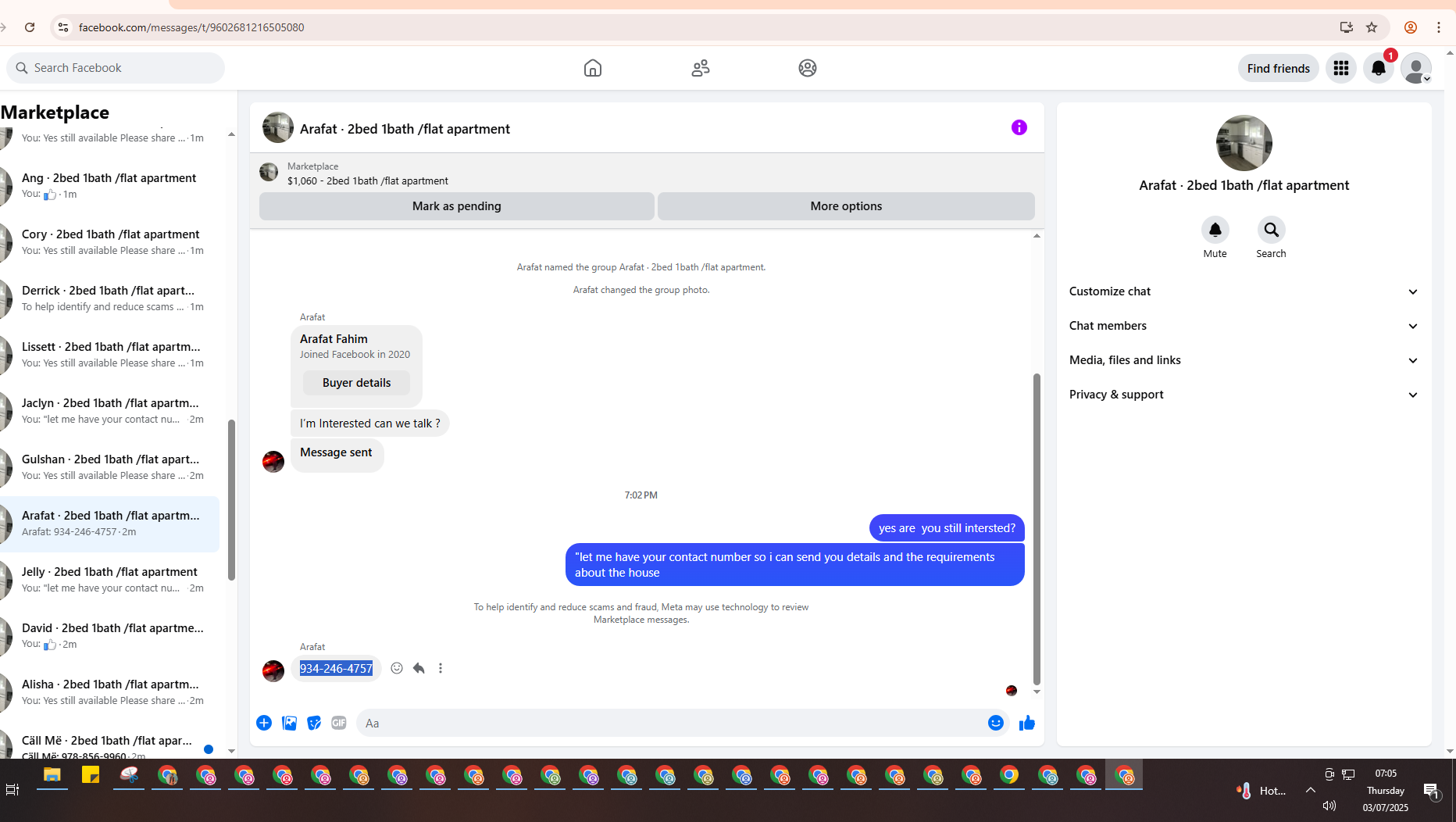
Task: Open the Alisha 2bed 1bath conversation
Action: point(109,692)
